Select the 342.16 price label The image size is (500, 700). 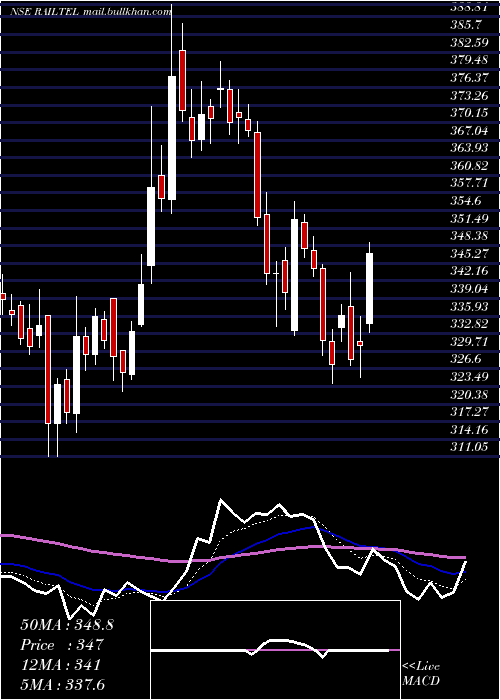[x=469, y=271]
